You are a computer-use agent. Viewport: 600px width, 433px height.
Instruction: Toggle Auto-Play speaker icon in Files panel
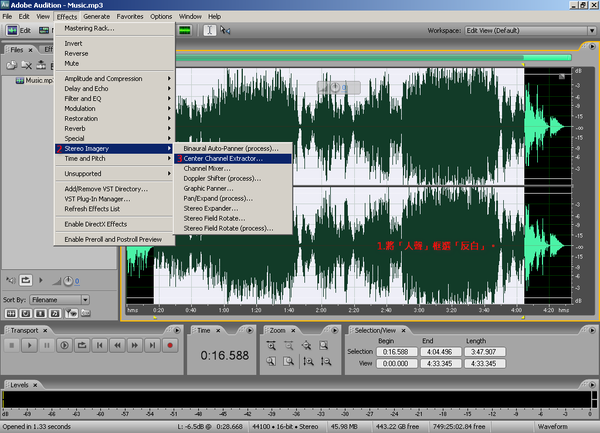click(x=10, y=280)
